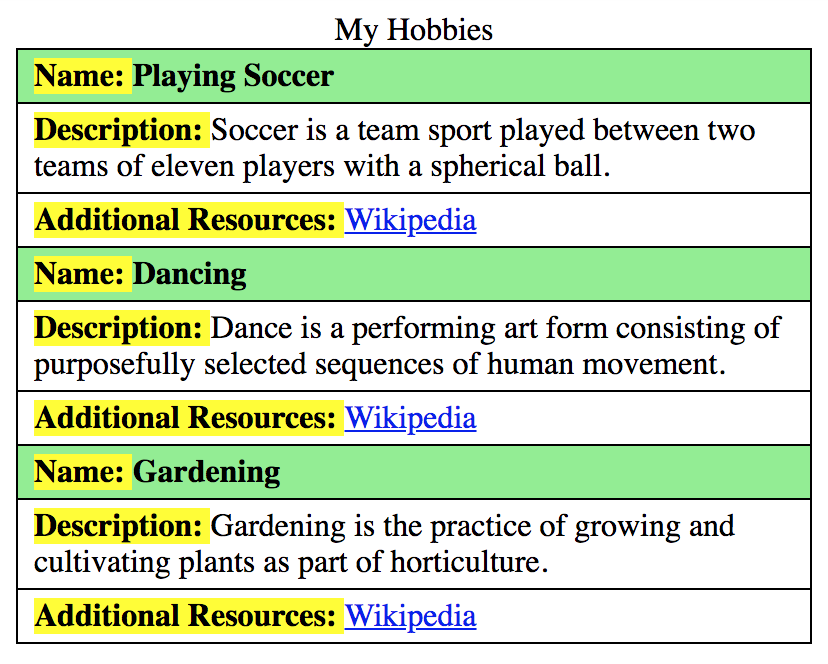Click Additional Resources label under dance description
Screen dimensions: 828x664
185,418
